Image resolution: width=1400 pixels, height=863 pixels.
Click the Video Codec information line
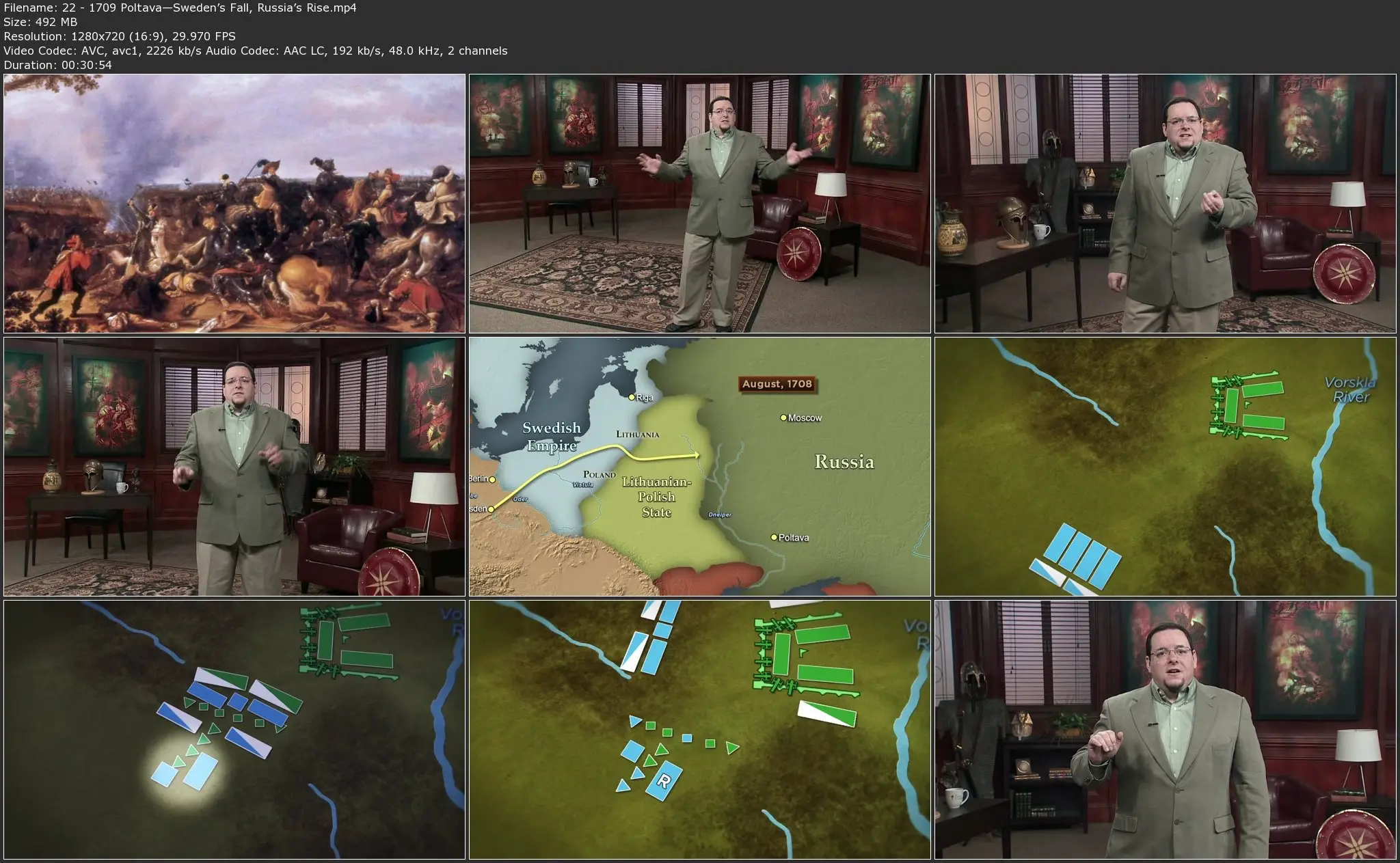(x=256, y=51)
